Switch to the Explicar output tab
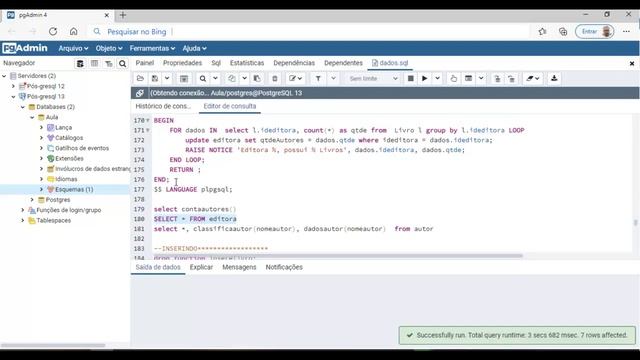This screenshot has width=640, height=360. click(x=201, y=267)
